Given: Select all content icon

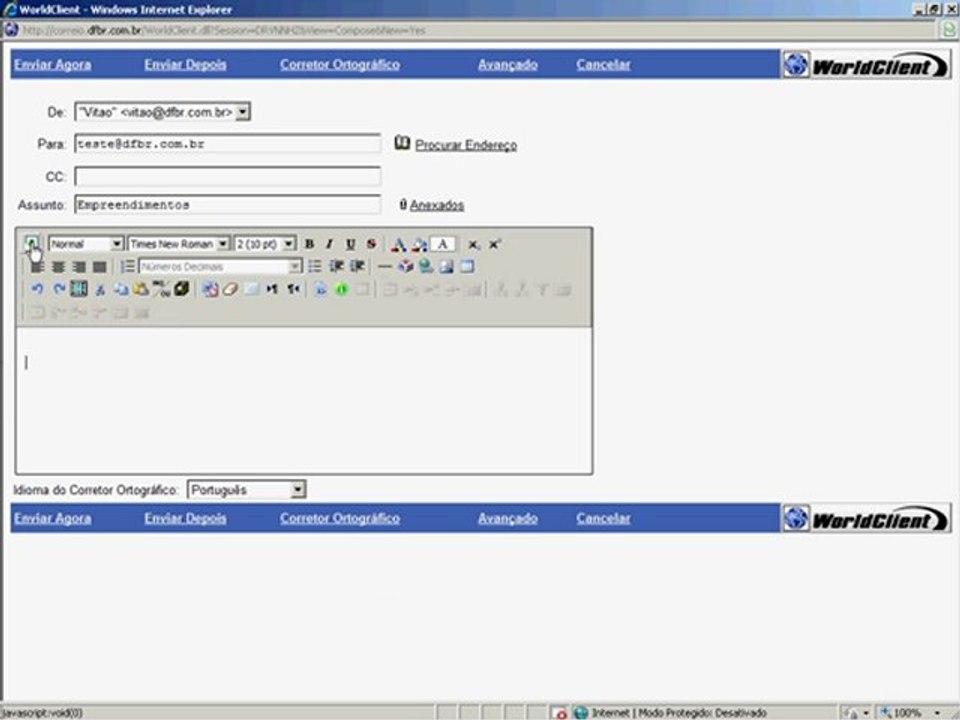Looking at the screenshot, I should tap(79, 288).
